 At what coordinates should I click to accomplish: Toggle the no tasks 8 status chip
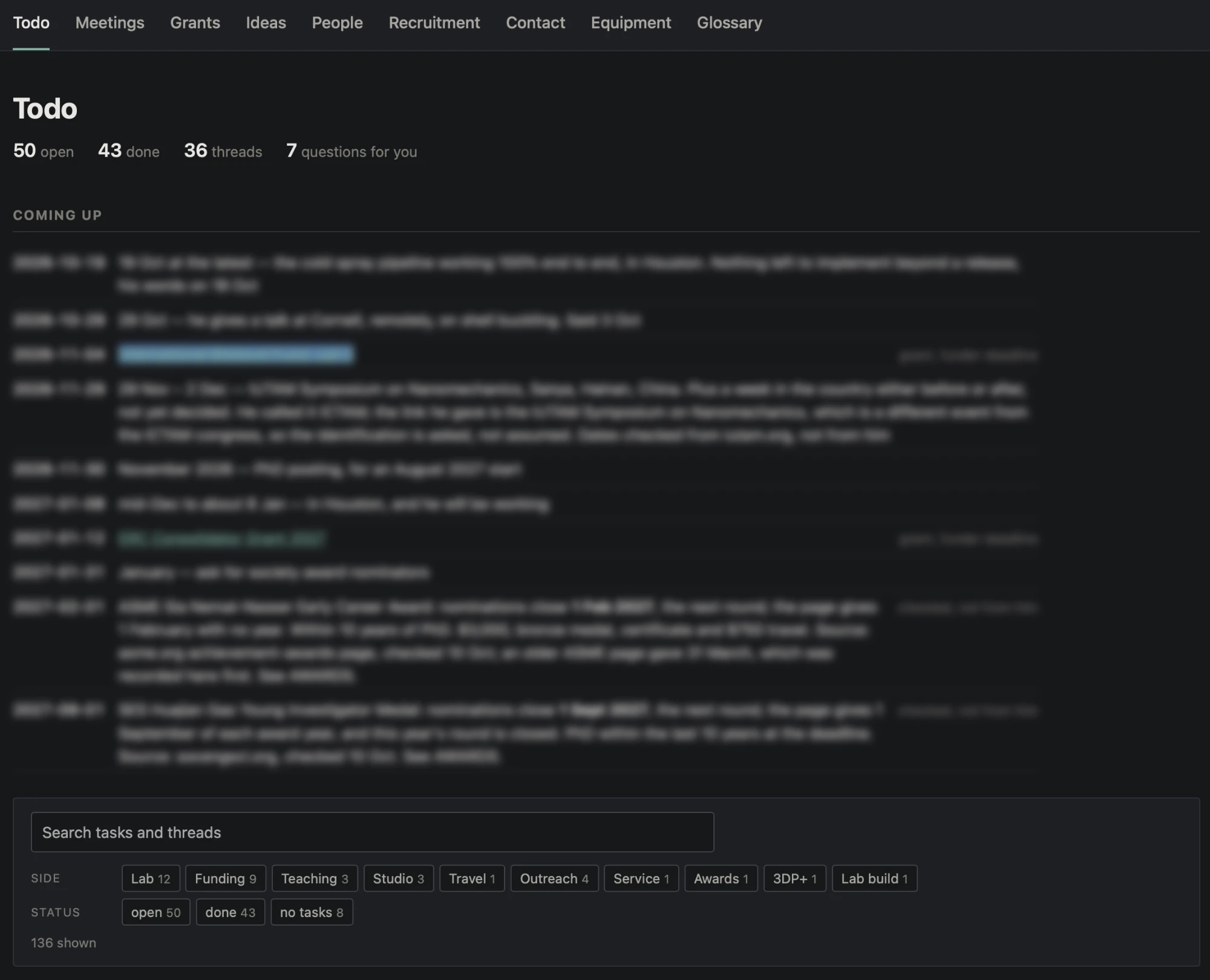[312, 912]
